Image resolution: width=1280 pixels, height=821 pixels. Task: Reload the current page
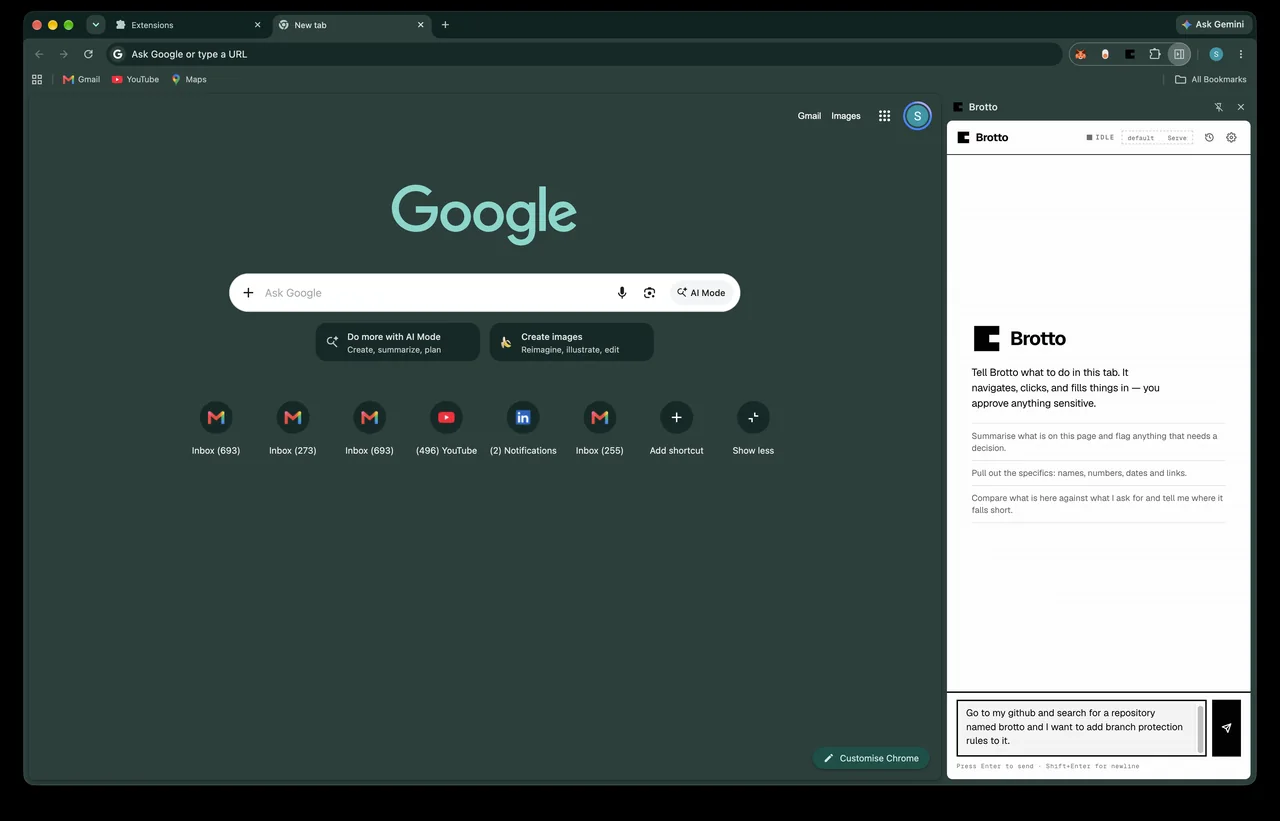point(88,54)
